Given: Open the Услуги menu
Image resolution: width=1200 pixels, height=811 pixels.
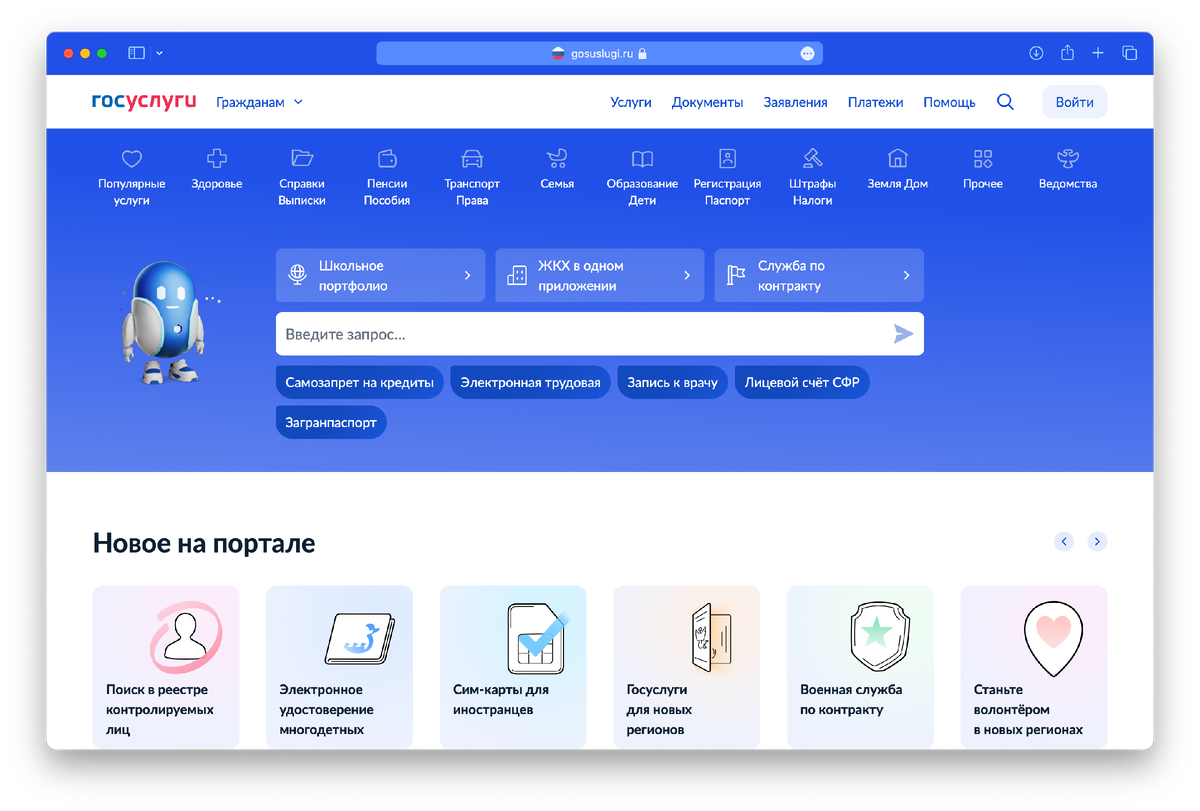Looking at the screenshot, I should pyautogui.click(x=631, y=102).
